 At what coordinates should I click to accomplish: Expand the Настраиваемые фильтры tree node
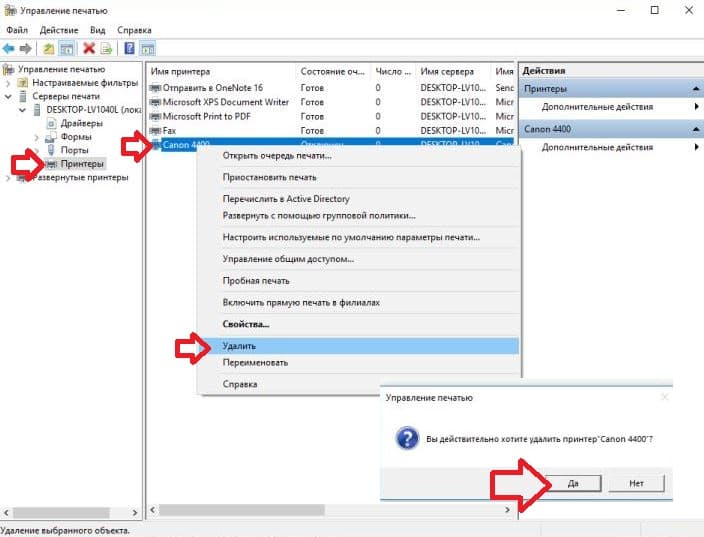[9, 83]
